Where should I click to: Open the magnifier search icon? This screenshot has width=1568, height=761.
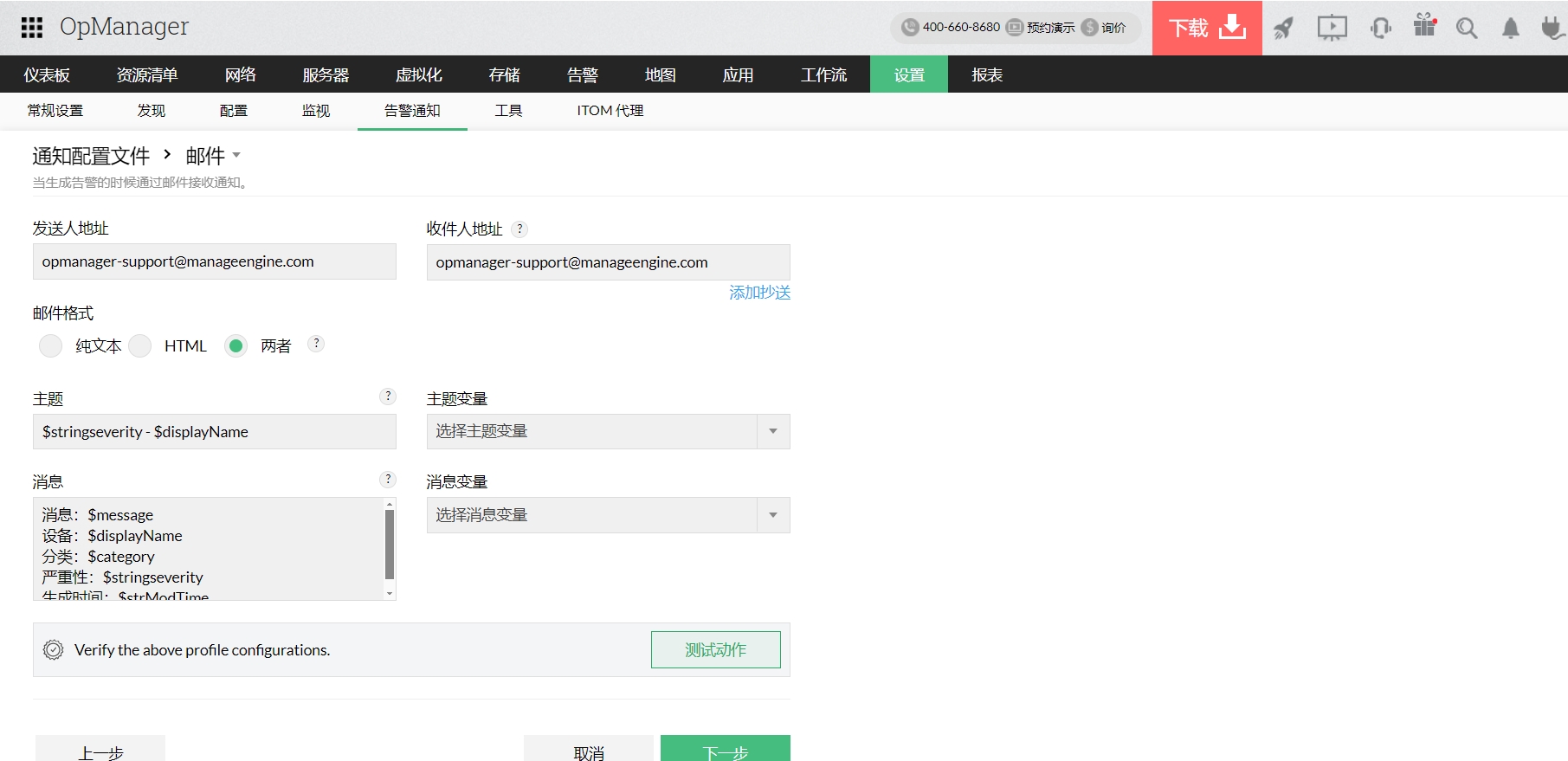coord(1467,28)
